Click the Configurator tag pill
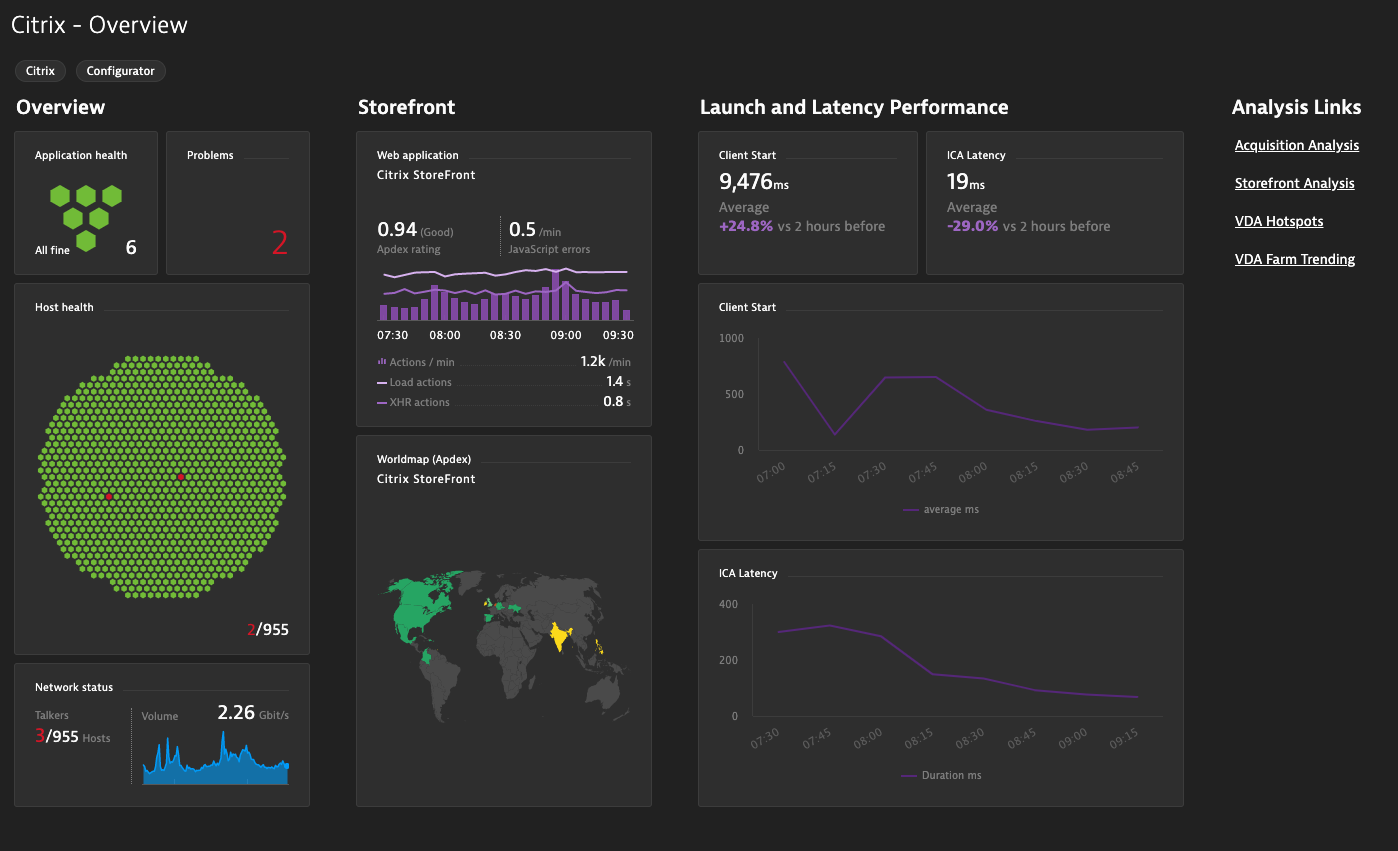 pyautogui.click(x=121, y=71)
